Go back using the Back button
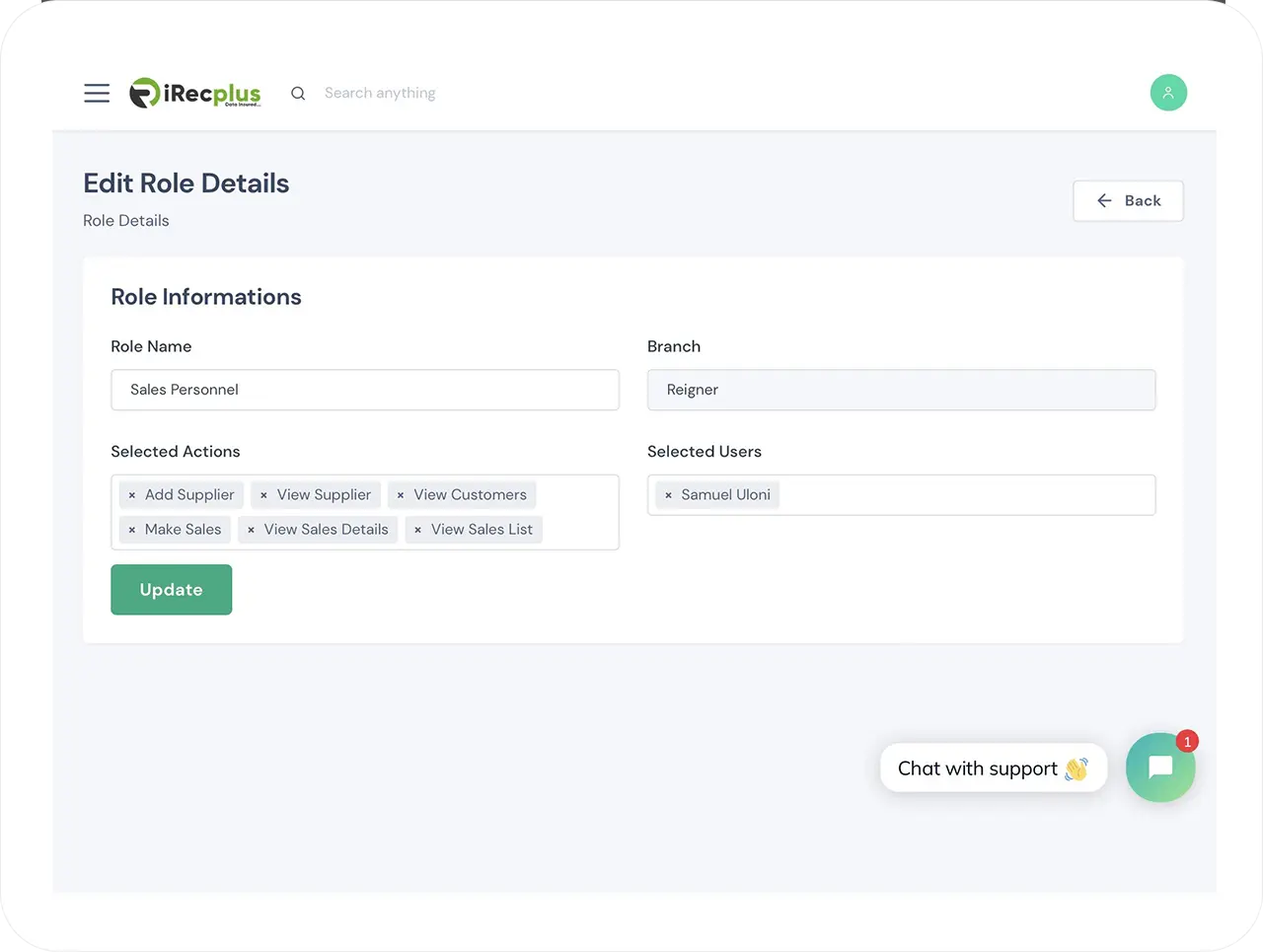Viewport: 1263px width, 952px height. click(1128, 201)
